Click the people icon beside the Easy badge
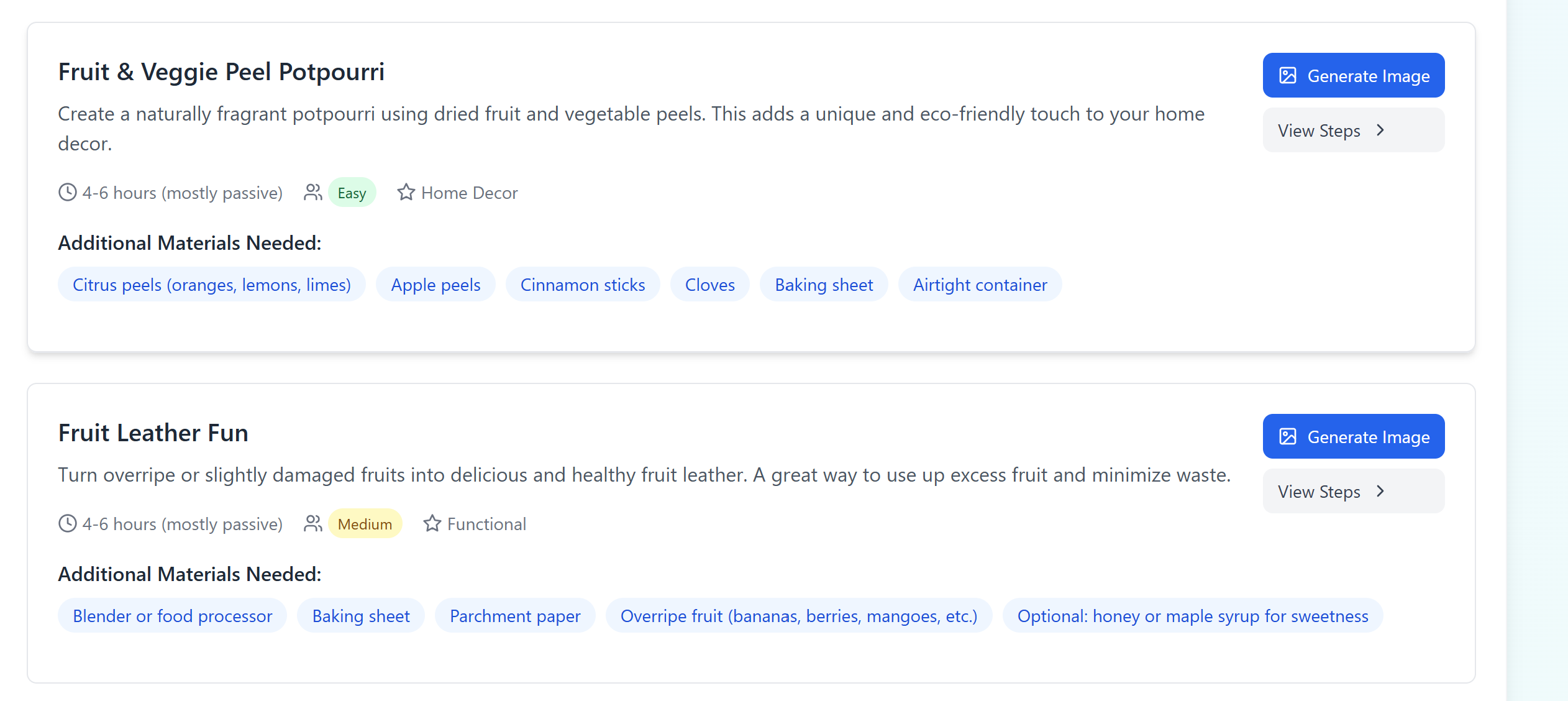The height and width of the screenshot is (701, 1568). (312, 193)
